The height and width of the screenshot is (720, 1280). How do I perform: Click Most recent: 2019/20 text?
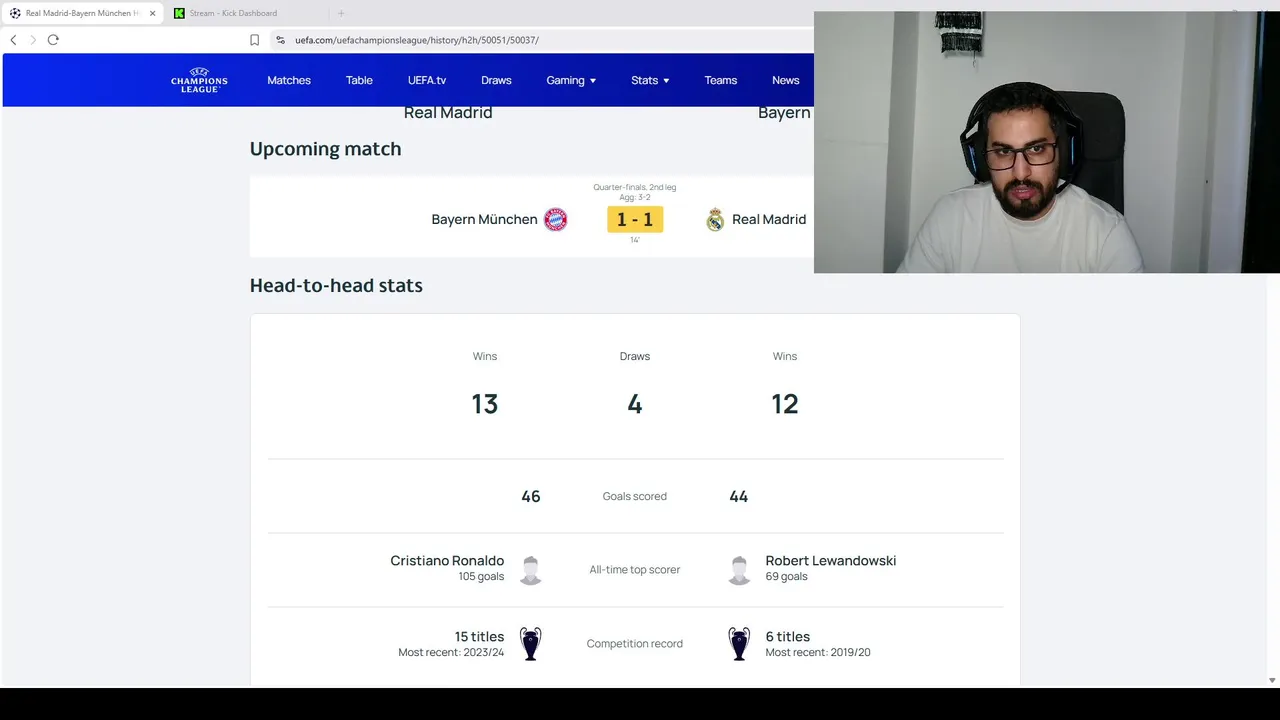pos(818,653)
